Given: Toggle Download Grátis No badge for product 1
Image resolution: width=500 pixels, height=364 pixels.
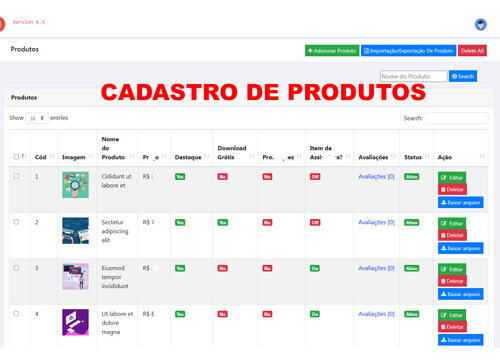Looking at the screenshot, I should tap(223, 177).
